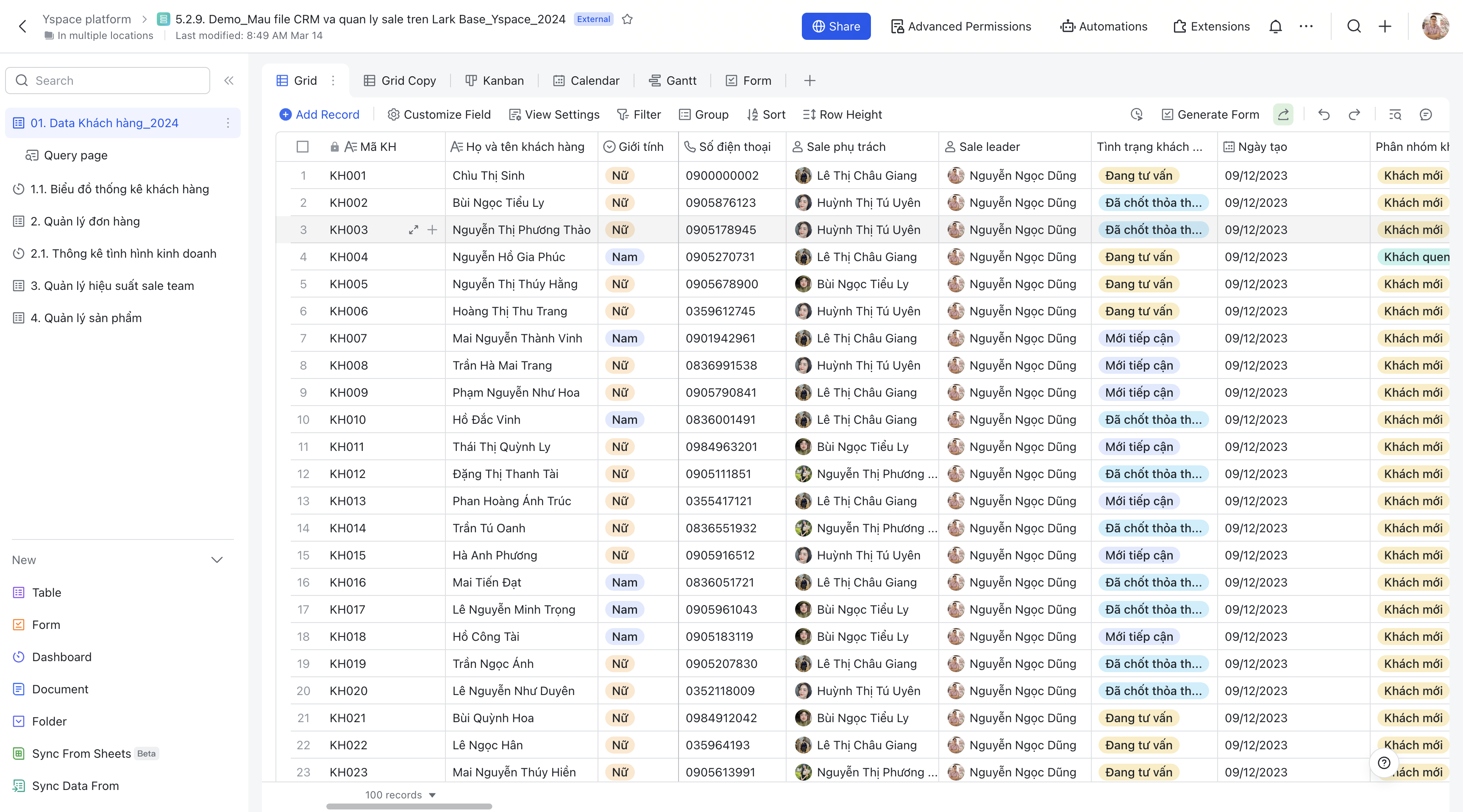
Task: Open 4. Quản lý sản phẩm table
Action: pyautogui.click(x=77, y=319)
